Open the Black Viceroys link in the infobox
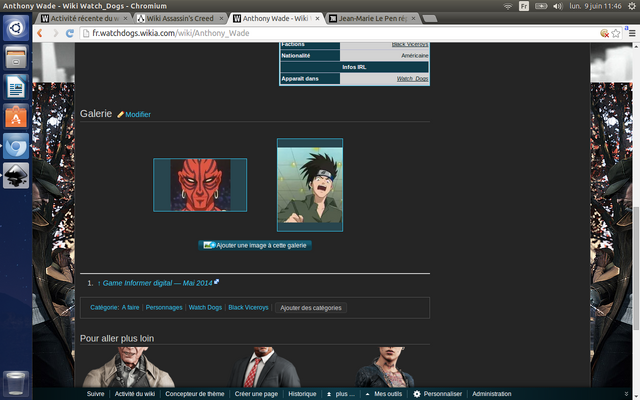The width and height of the screenshot is (640, 400). [x=410, y=44]
